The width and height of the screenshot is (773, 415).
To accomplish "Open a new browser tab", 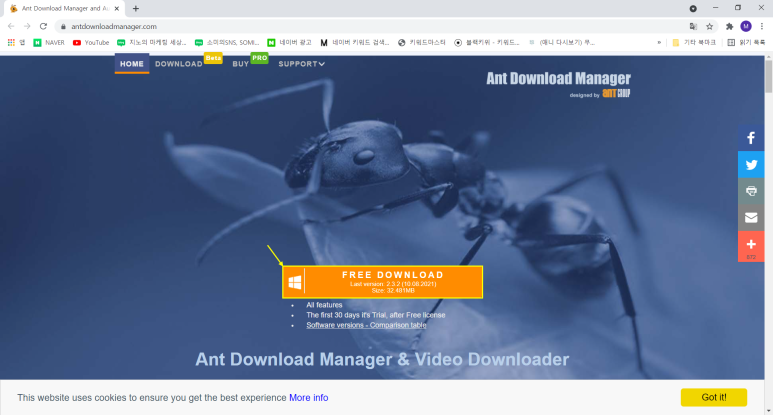I will (x=136, y=8).
